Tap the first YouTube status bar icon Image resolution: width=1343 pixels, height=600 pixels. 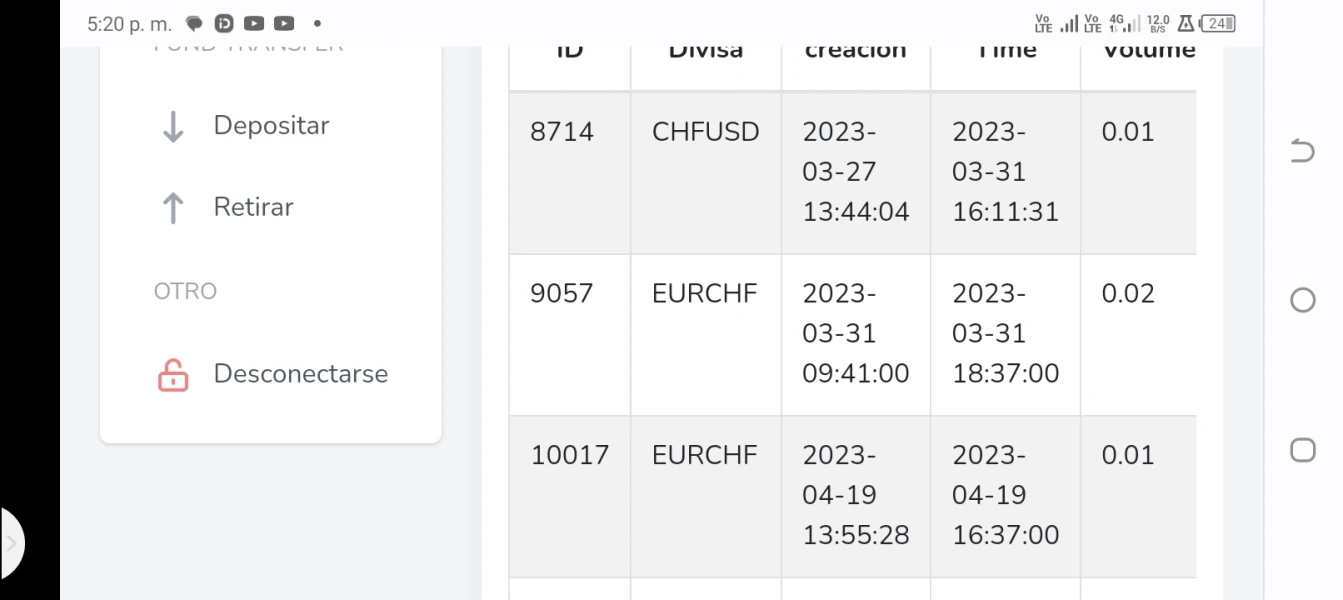point(254,23)
